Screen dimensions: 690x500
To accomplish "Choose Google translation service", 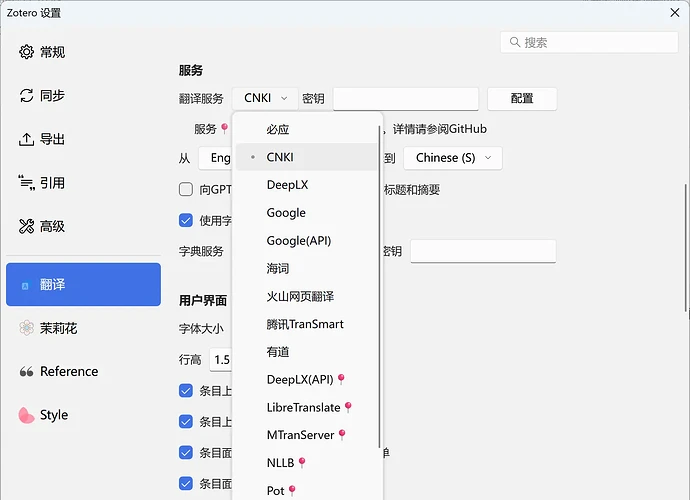I will [306, 213].
